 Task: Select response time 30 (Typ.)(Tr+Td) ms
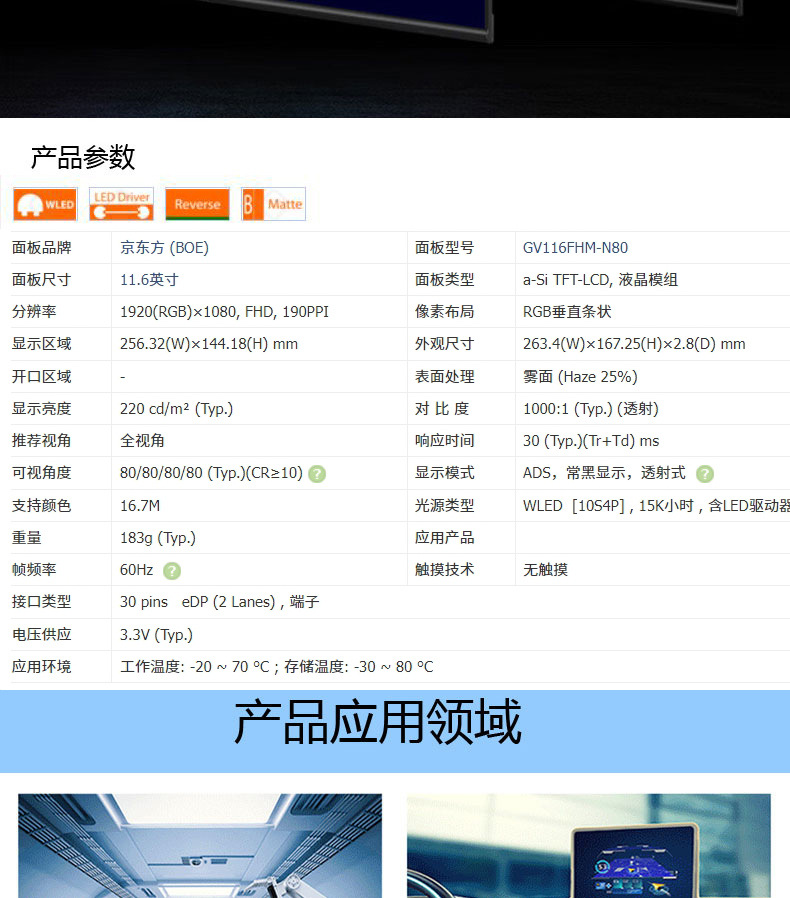tap(591, 440)
